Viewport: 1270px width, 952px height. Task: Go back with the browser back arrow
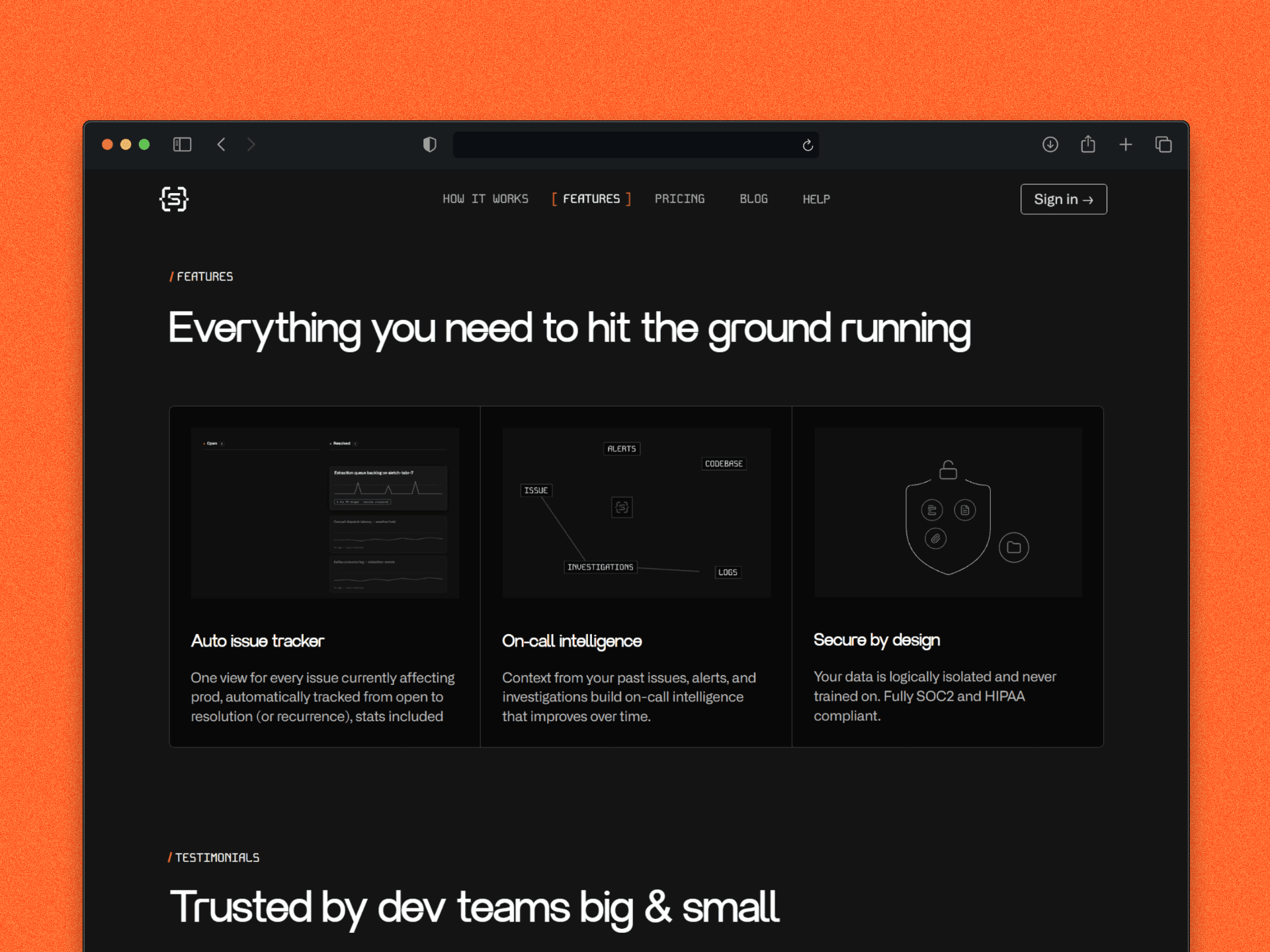(222, 144)
